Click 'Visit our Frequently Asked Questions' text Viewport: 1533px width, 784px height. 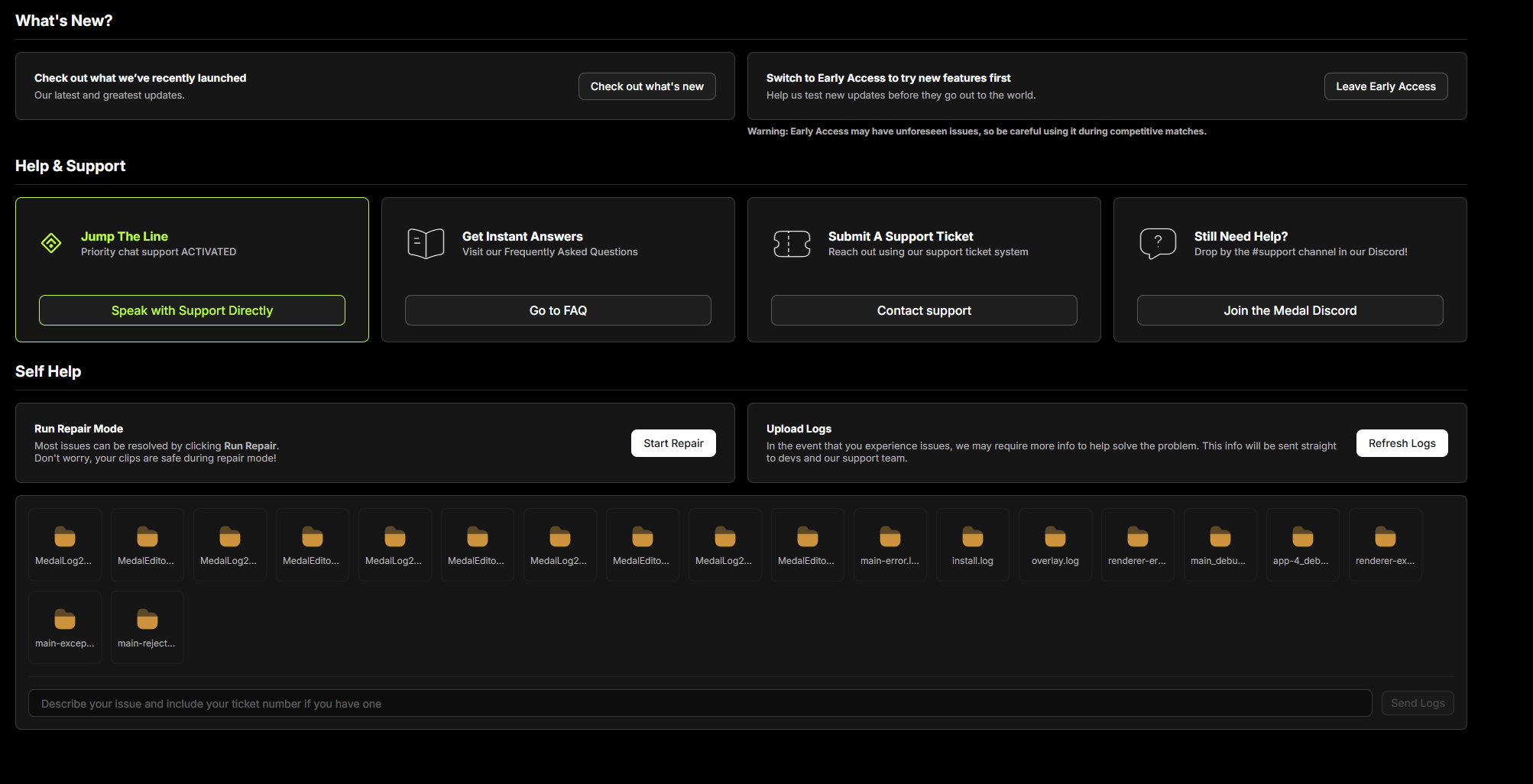point(550,251)
